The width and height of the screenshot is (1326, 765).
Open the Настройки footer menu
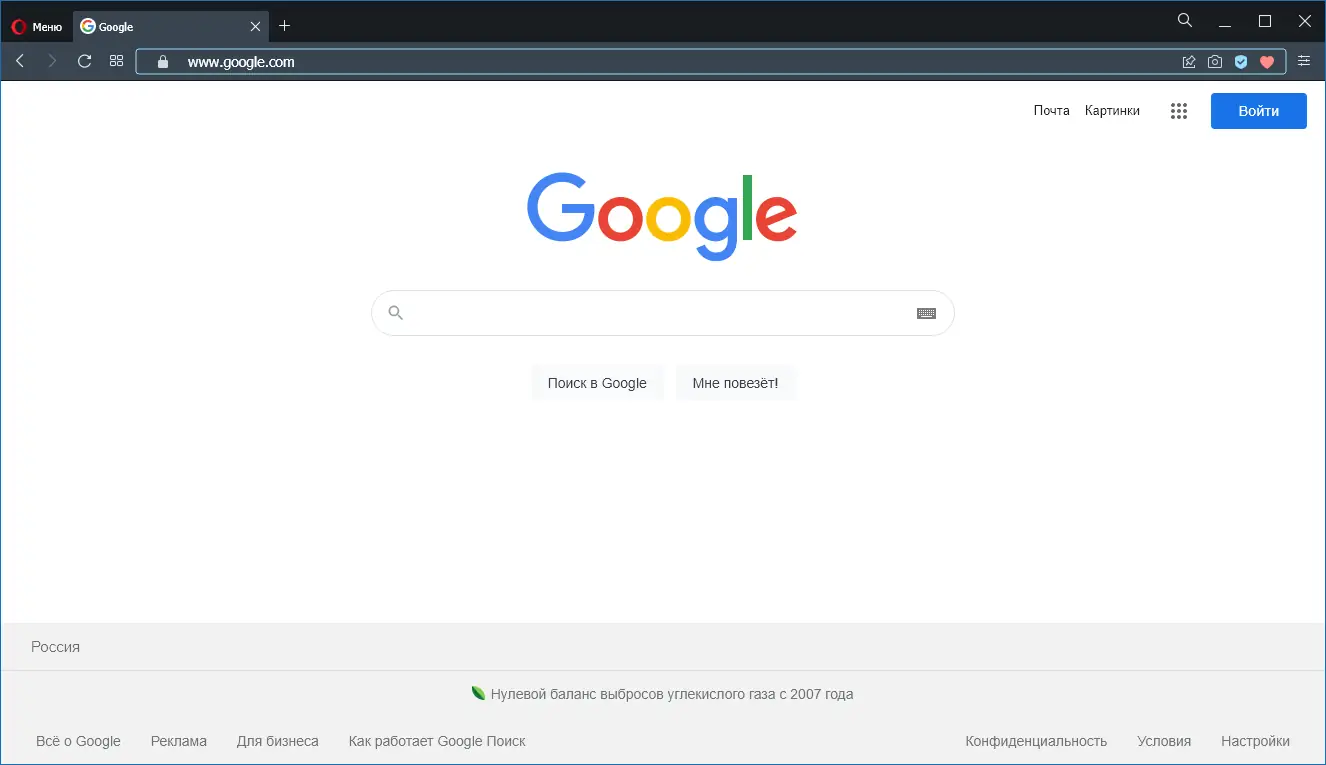coord(1255,741)
